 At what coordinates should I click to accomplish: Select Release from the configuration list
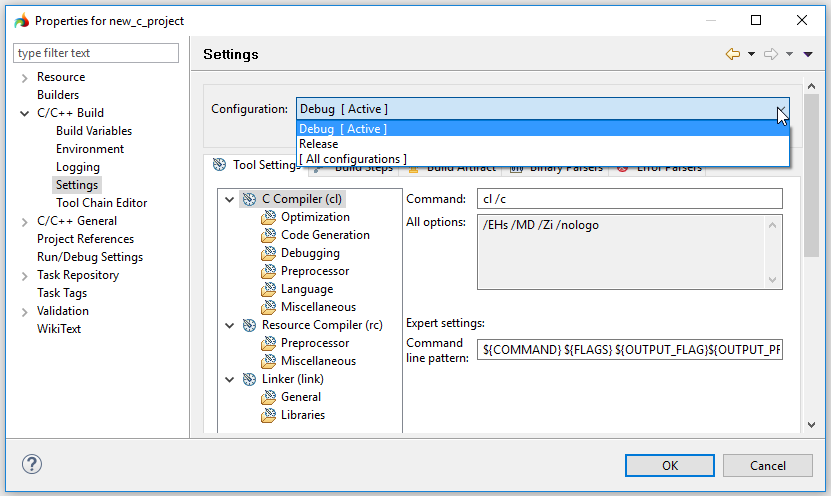click(x=319, y=144)
